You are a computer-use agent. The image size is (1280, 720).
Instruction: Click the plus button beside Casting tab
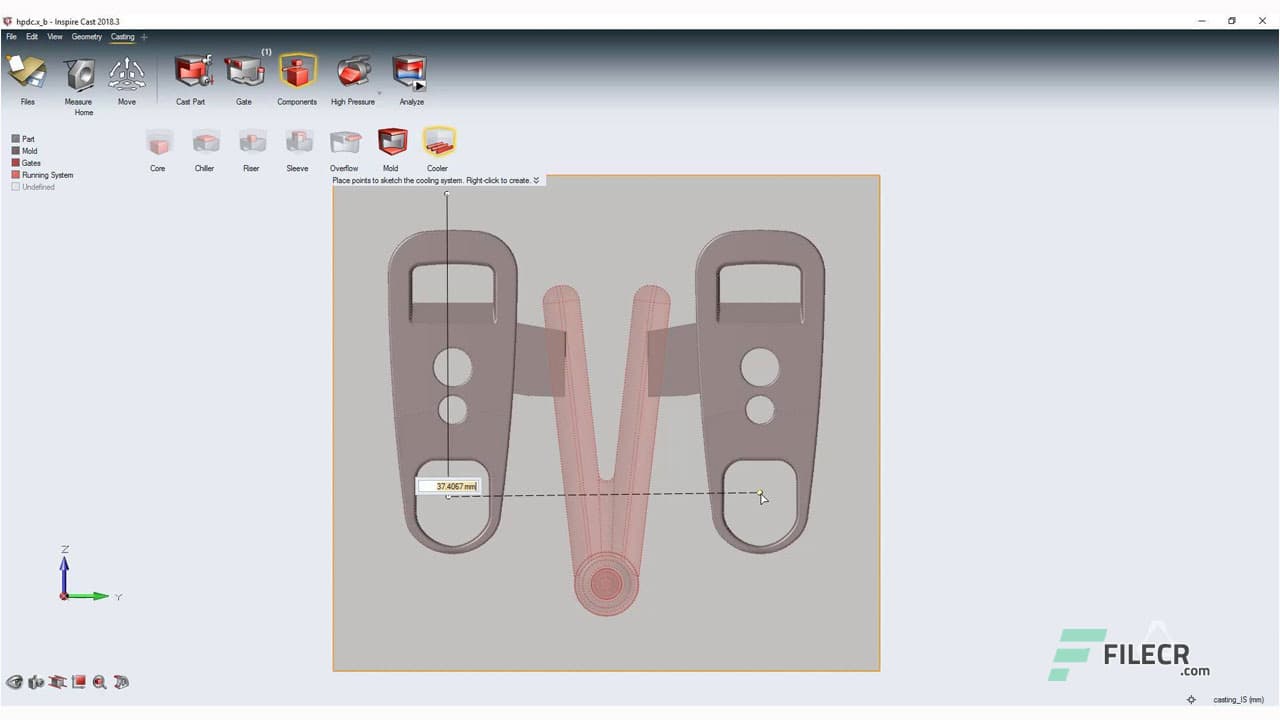[144, 37]
